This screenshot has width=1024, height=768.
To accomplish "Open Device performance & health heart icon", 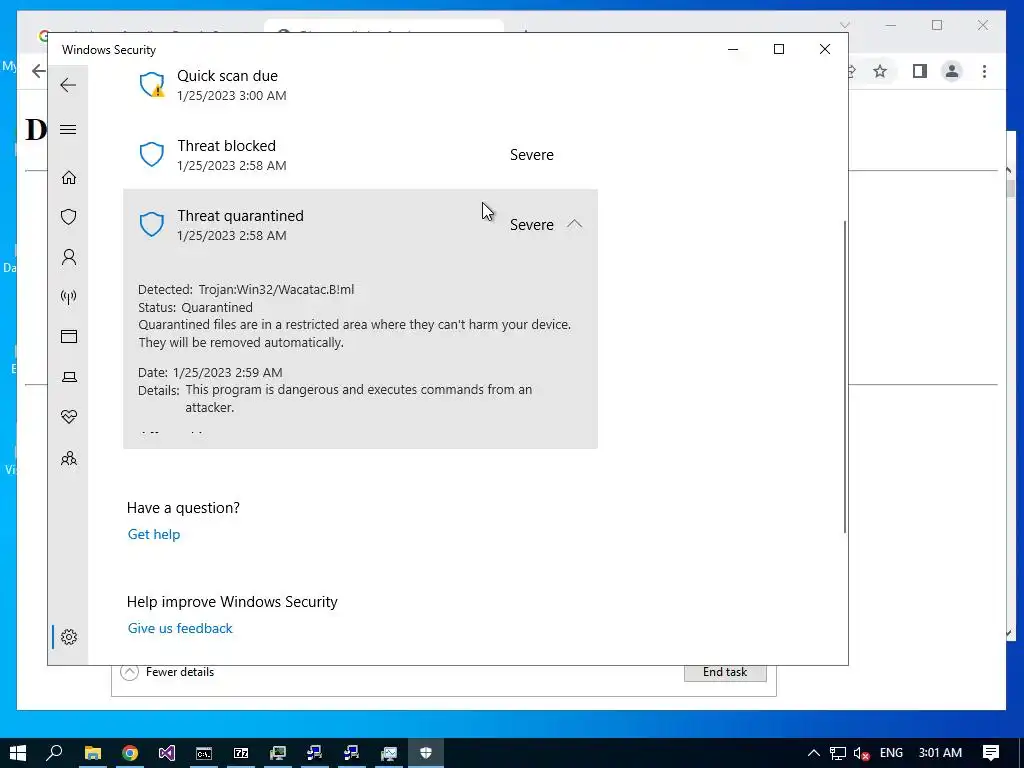I will [x=69, y=417].
